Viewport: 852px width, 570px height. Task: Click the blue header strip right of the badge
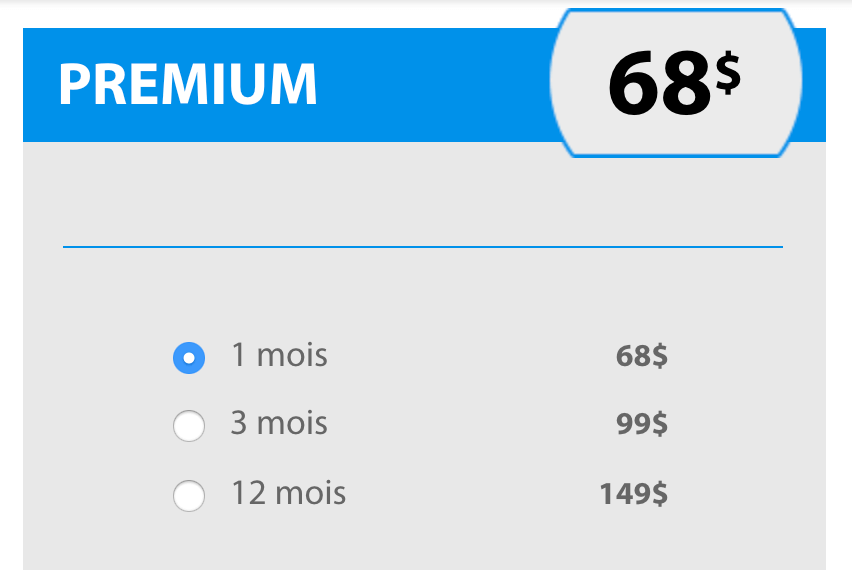click(x=813, y=85)
